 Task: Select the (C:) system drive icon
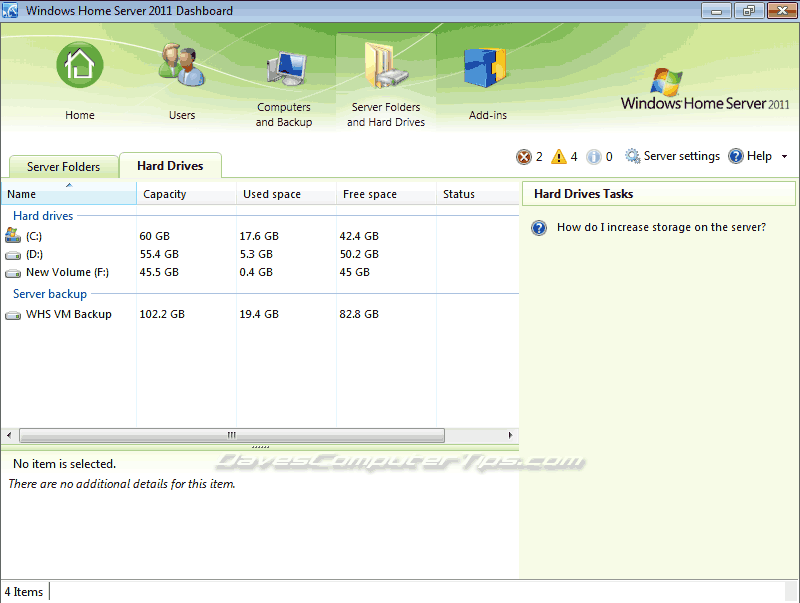click(x=13, y=235)
